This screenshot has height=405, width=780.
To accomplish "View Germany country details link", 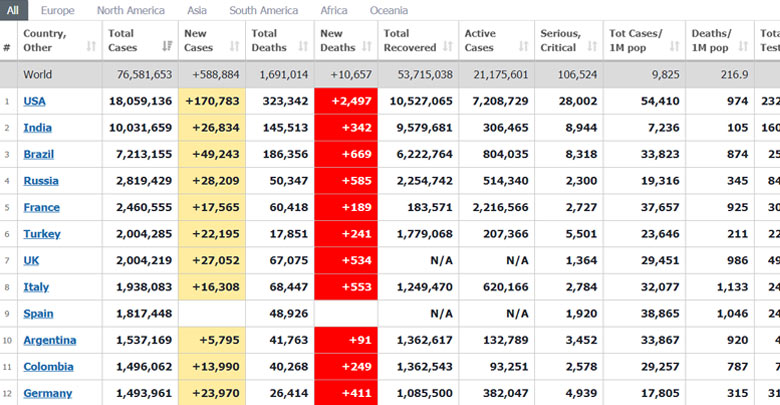I will [47, 393].
